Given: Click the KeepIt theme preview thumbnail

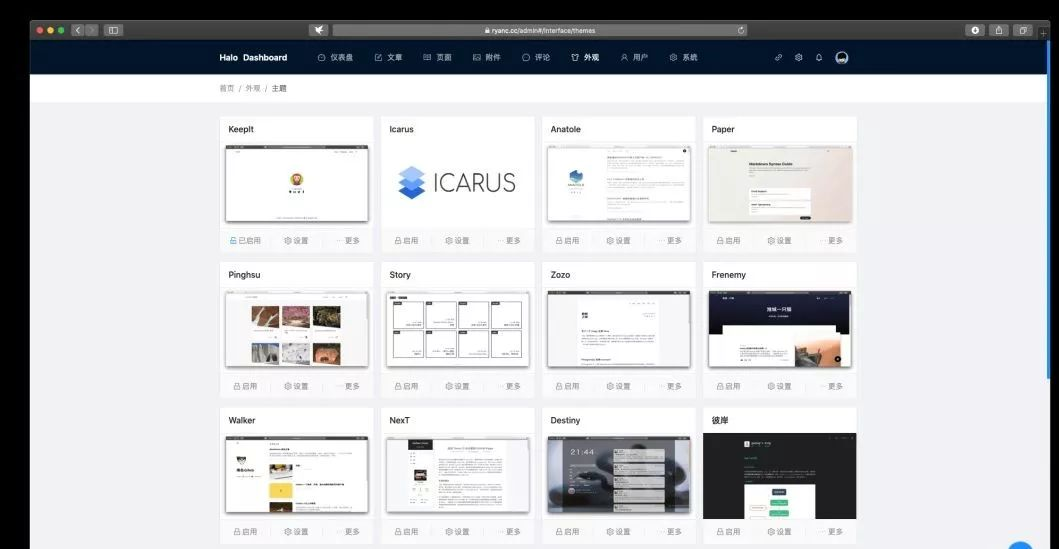Looking at the screenshot, I should coord(296,184).
